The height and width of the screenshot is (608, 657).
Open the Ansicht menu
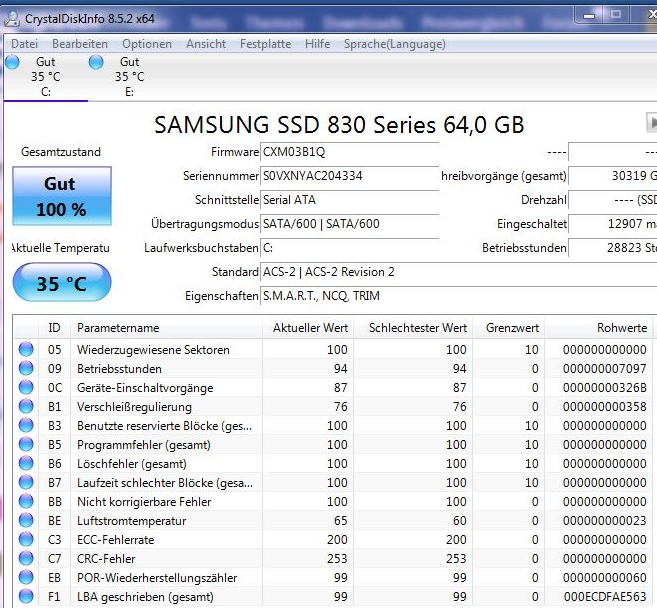coord(206,44)
